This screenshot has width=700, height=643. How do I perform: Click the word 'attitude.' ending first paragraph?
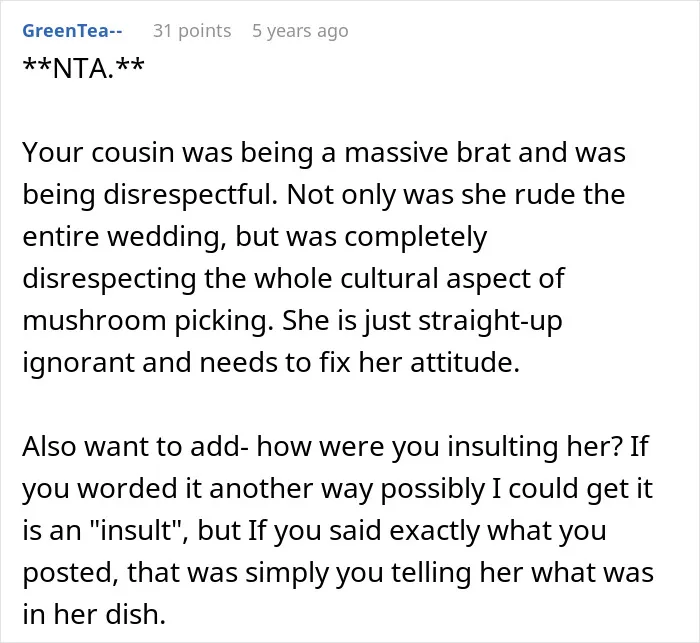point(465,363)
